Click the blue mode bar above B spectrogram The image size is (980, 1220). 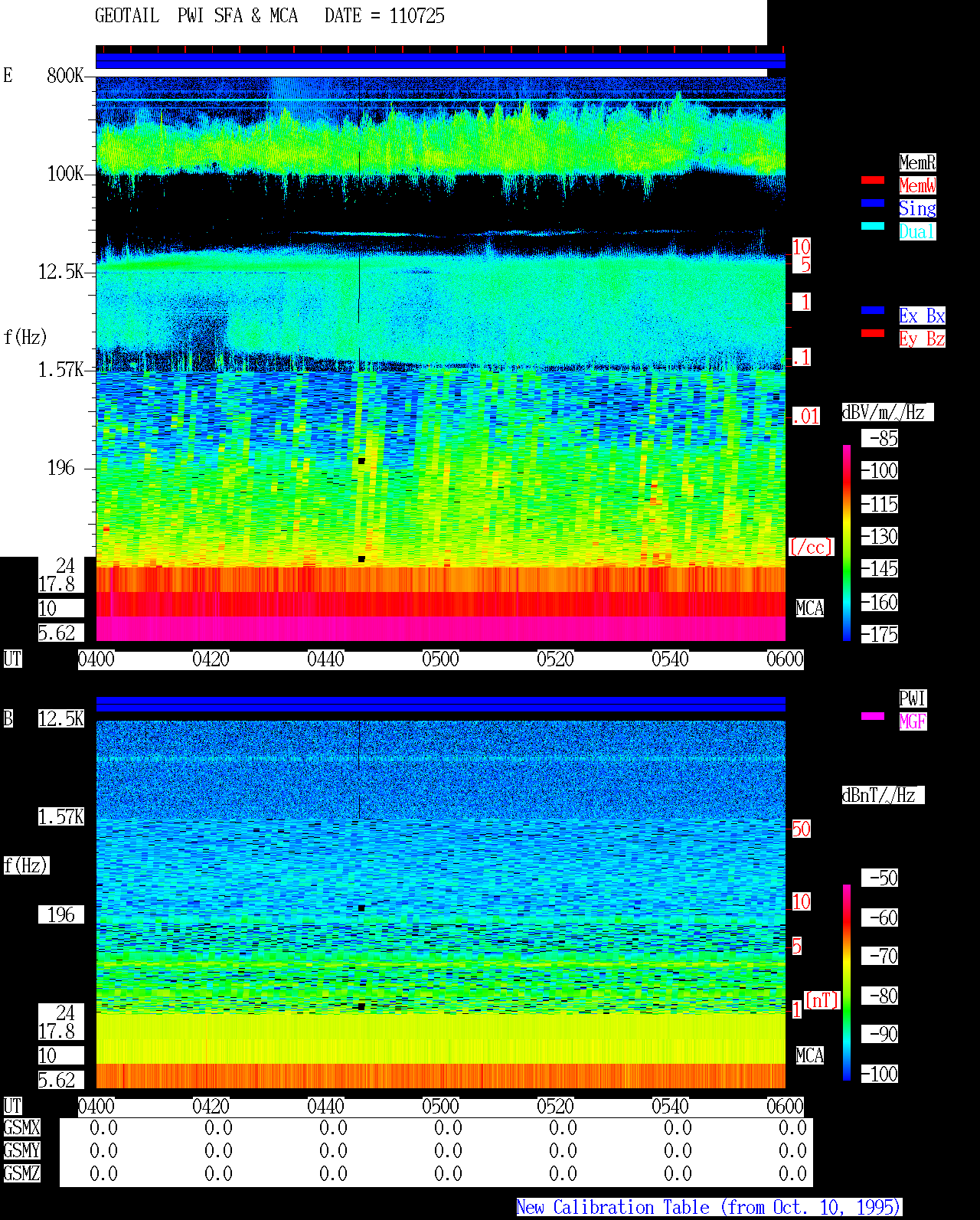[440, 704]
